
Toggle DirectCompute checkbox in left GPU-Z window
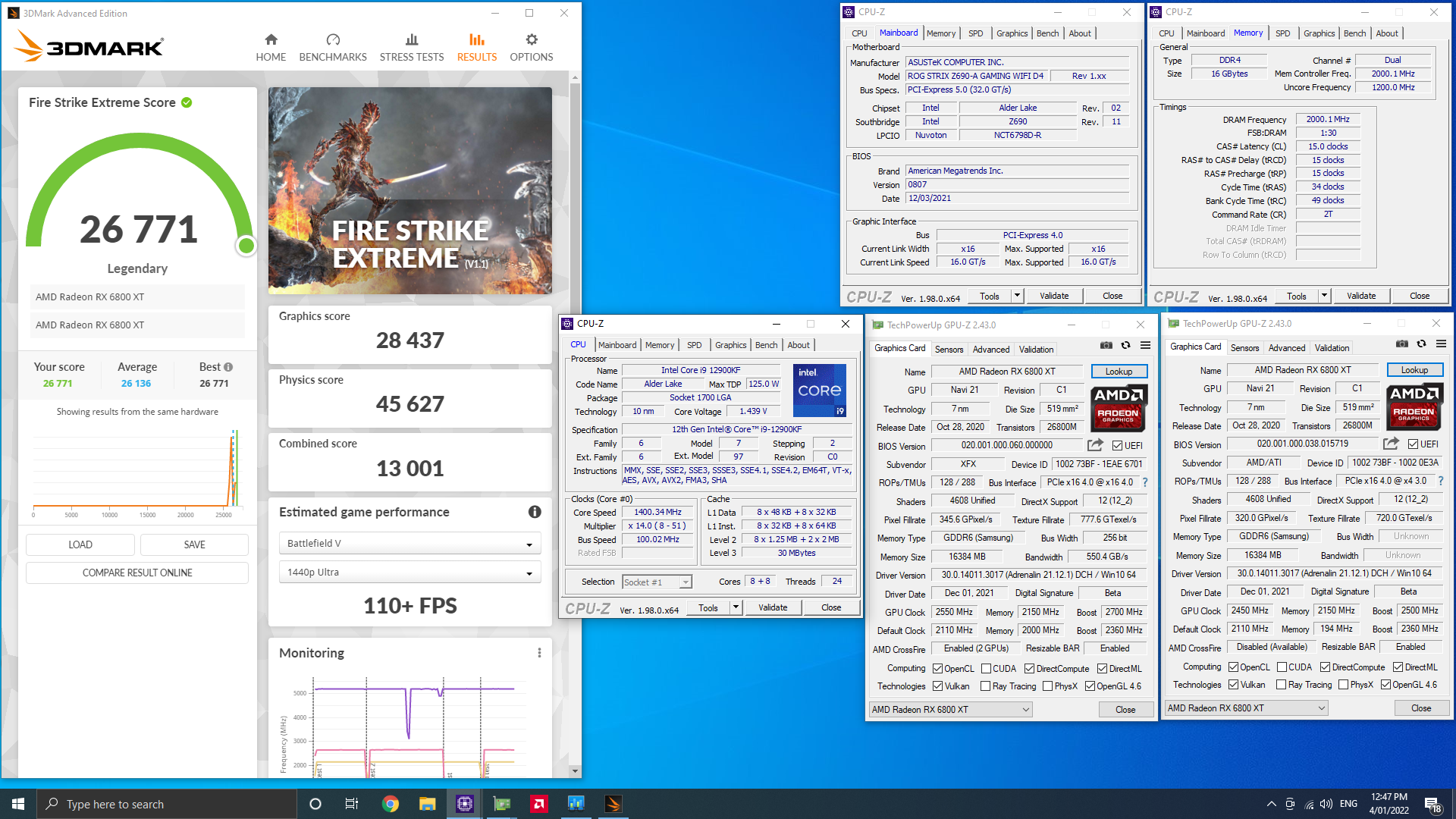(x=1029, y=669)
